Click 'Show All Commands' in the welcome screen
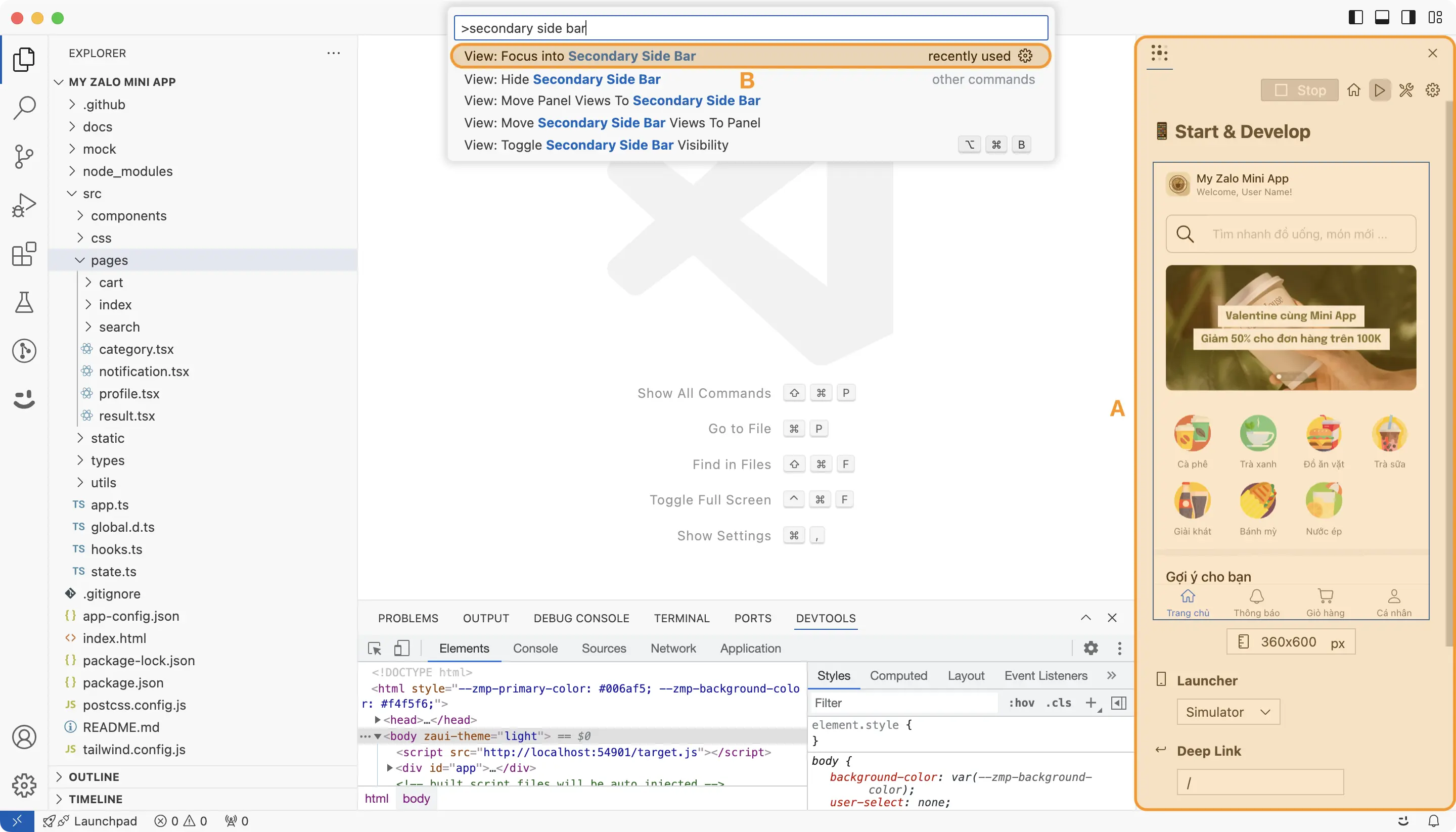The width and height of the screenshot is (1456, 832). [x=703, y=393]
